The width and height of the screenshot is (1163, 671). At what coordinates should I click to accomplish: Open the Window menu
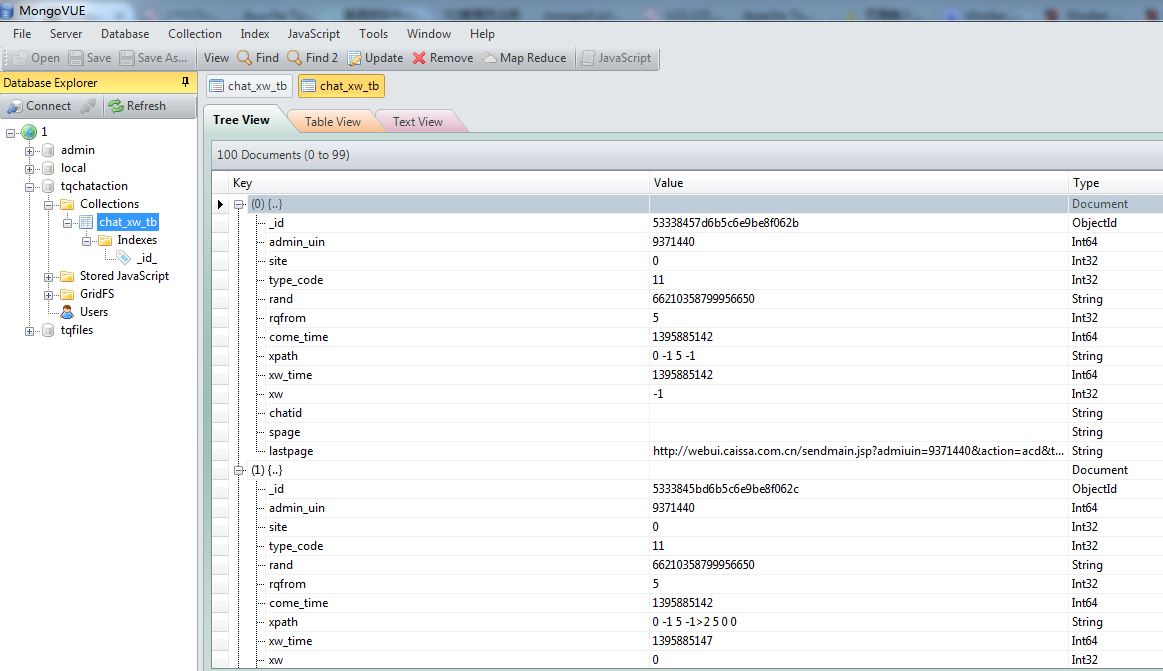point(429,34)
